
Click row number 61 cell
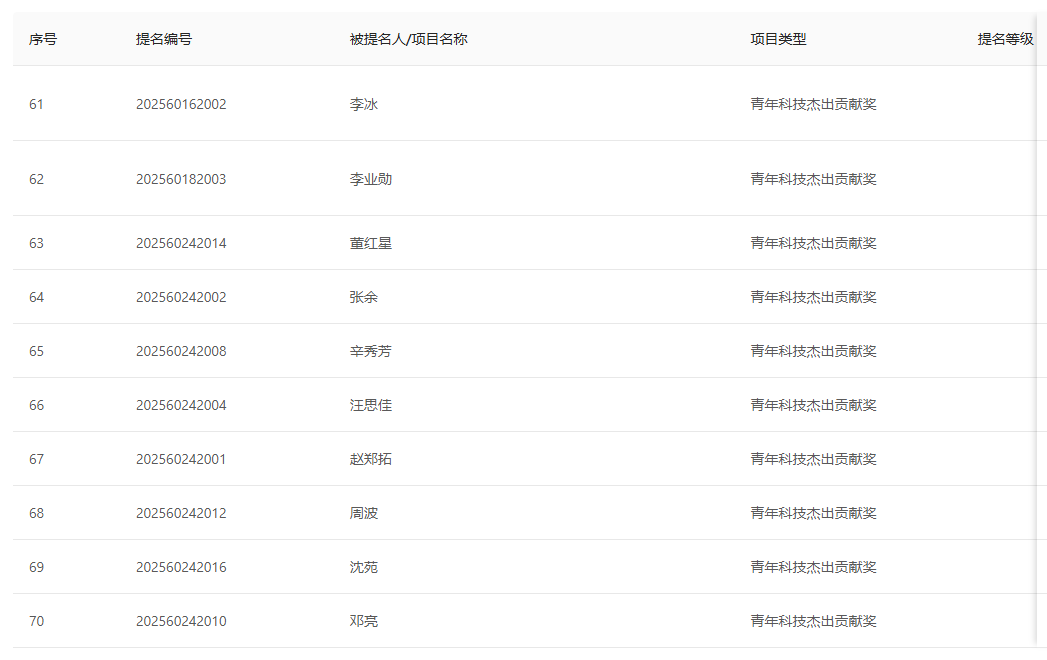[x=37, y=104]
